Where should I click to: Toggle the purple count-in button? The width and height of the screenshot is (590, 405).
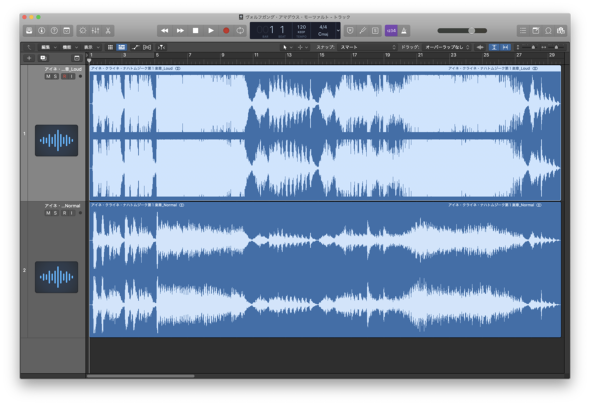point(391,30)
